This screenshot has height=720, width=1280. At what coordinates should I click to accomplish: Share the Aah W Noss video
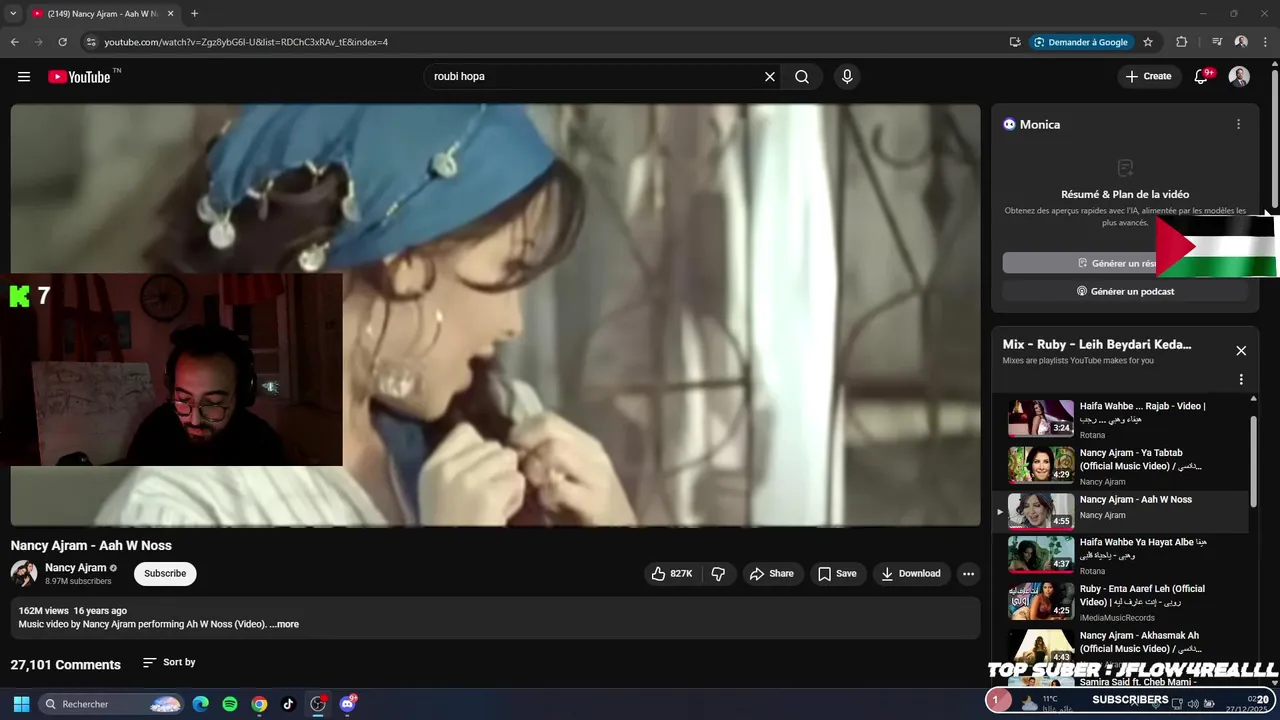(x=771, y=574)
